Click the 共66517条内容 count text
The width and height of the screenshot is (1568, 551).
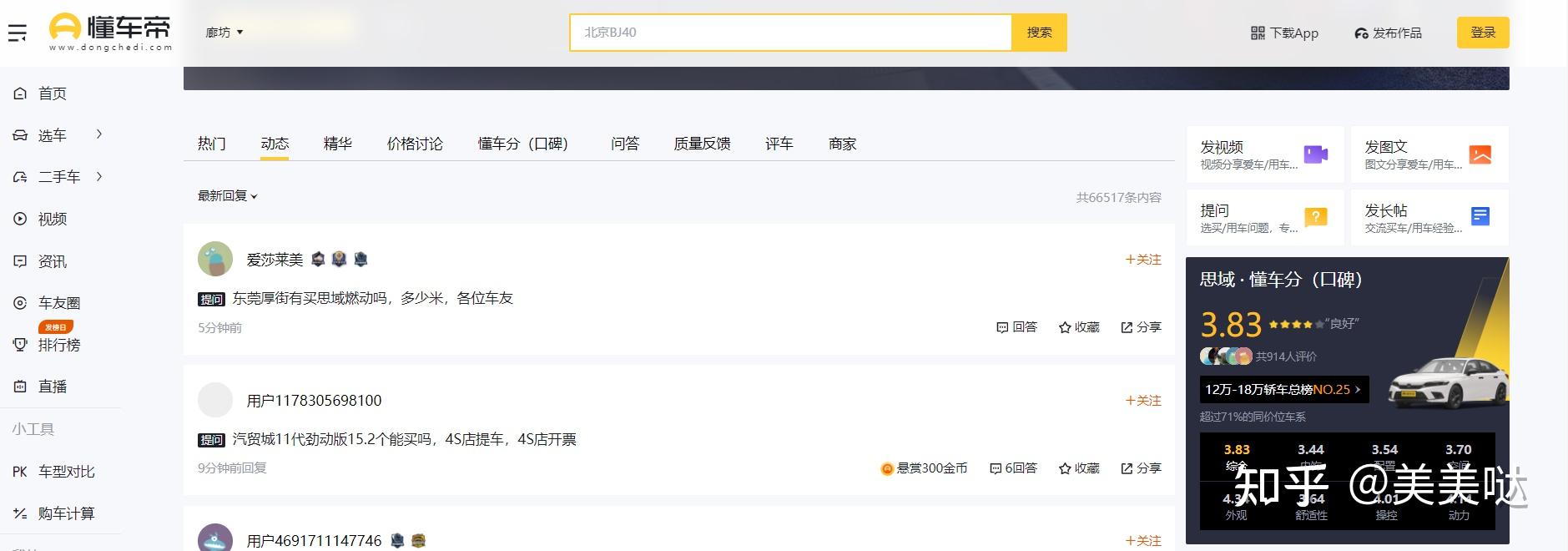pos(1119,198)
